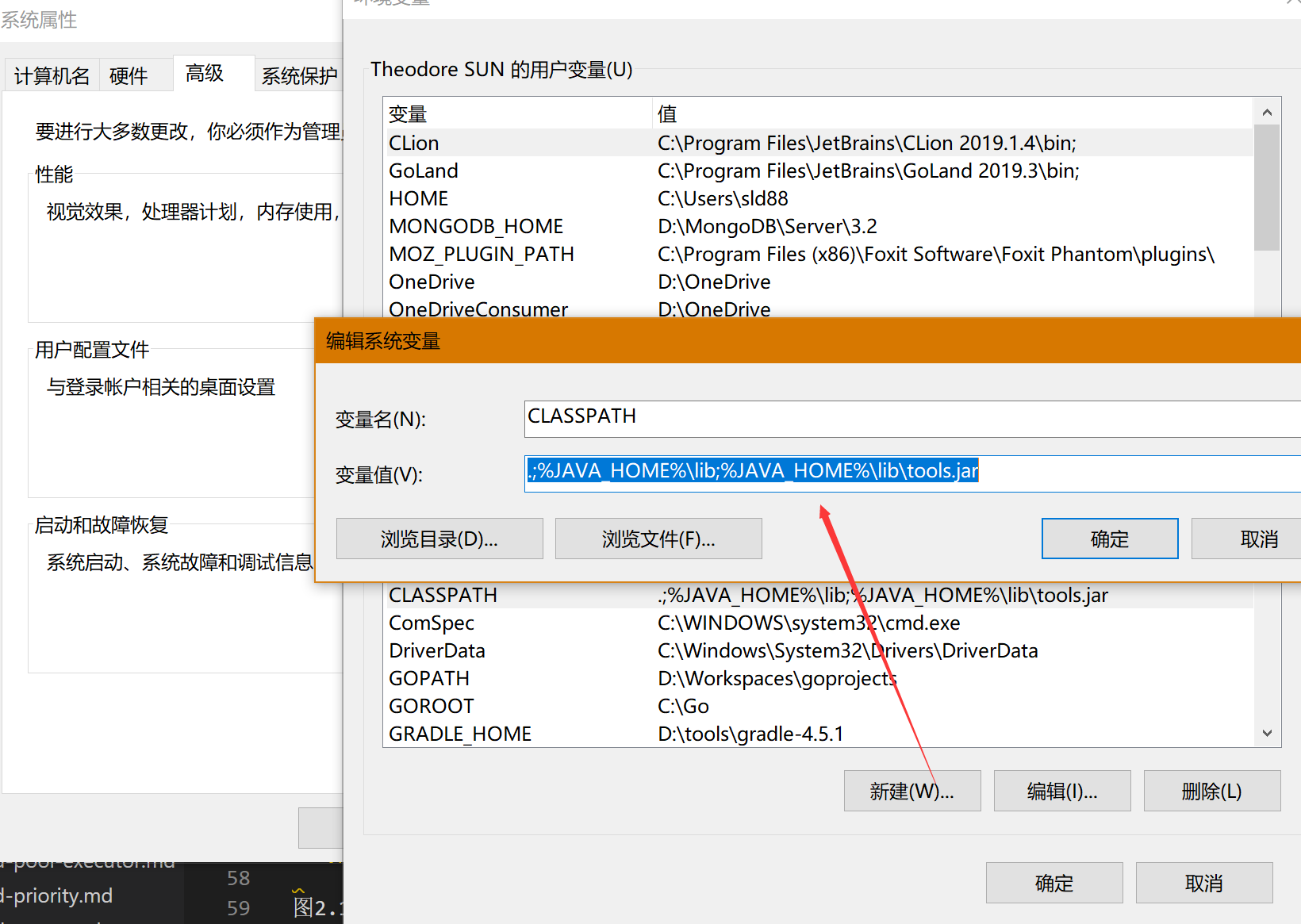The image size is (1301, 924).
Task: Select the DriverData system variable row
Action: (x=818, y=650)
